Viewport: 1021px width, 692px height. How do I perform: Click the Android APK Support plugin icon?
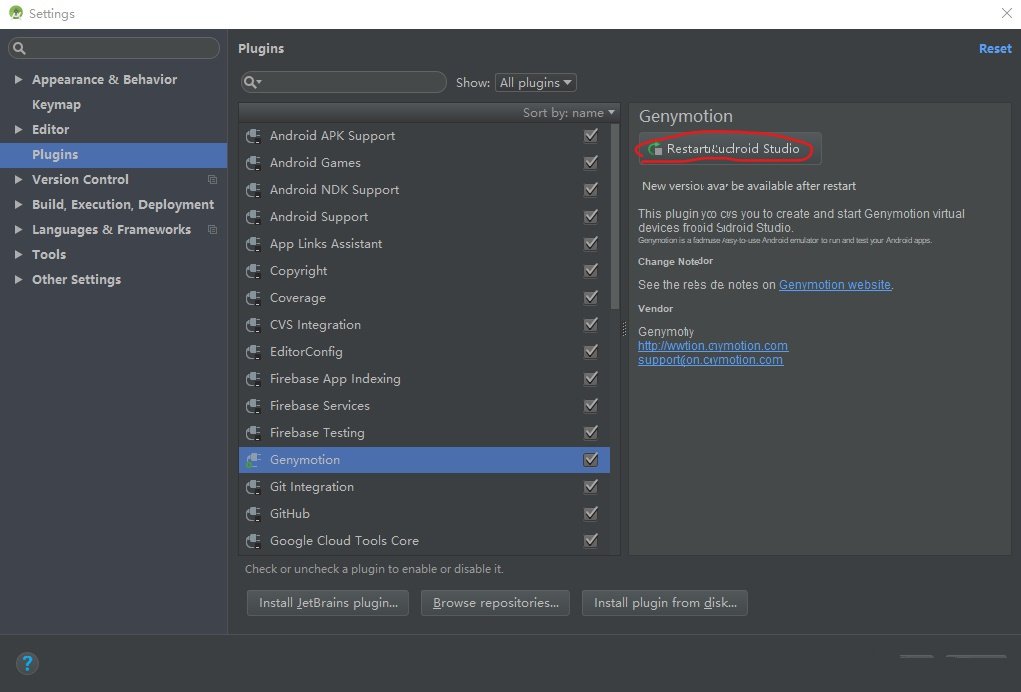(253, 135)
